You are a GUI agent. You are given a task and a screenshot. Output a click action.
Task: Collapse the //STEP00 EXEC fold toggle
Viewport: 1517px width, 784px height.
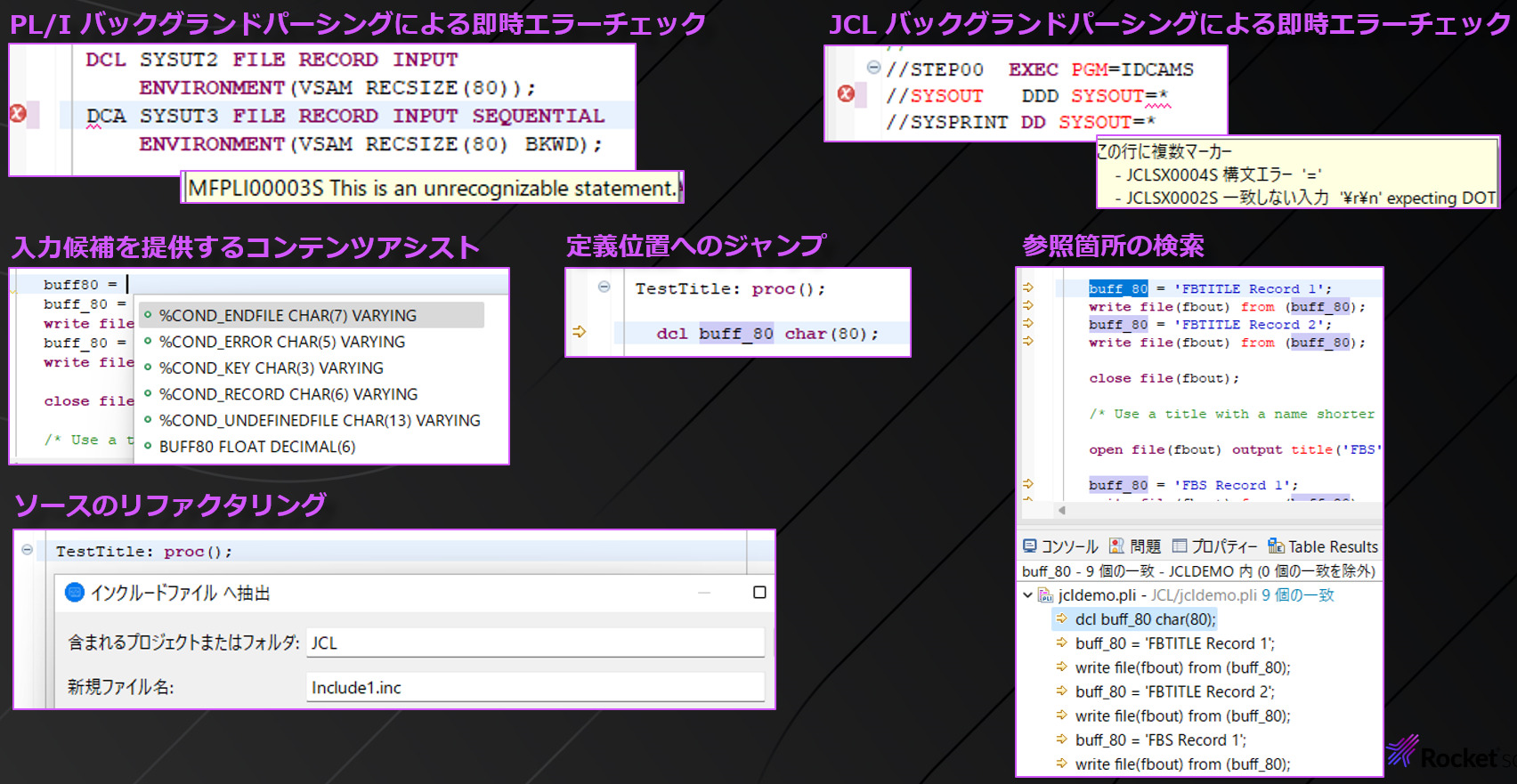[x=873, y=68]
